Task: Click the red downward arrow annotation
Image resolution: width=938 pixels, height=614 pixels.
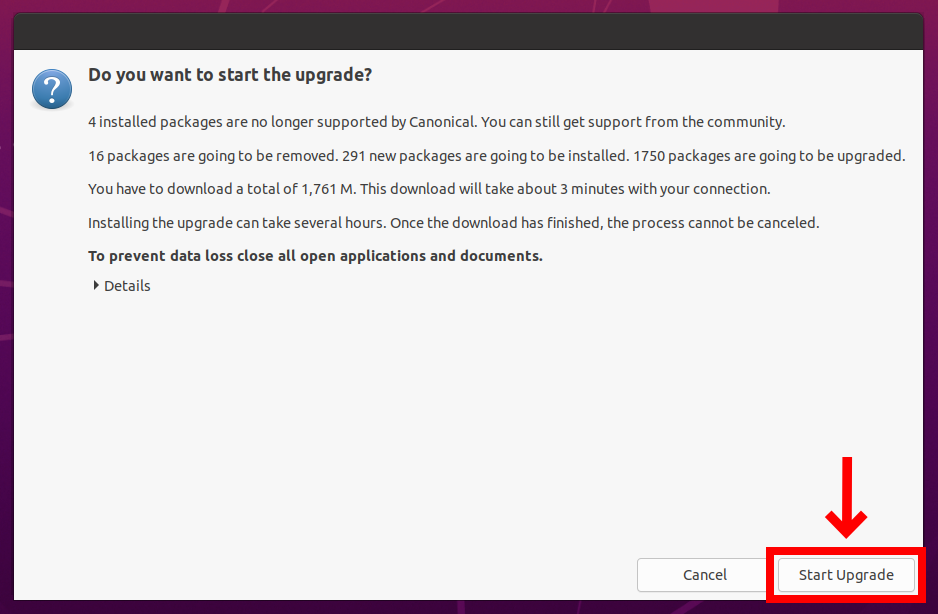Action: pyautogui.click(x=846, y=497)
